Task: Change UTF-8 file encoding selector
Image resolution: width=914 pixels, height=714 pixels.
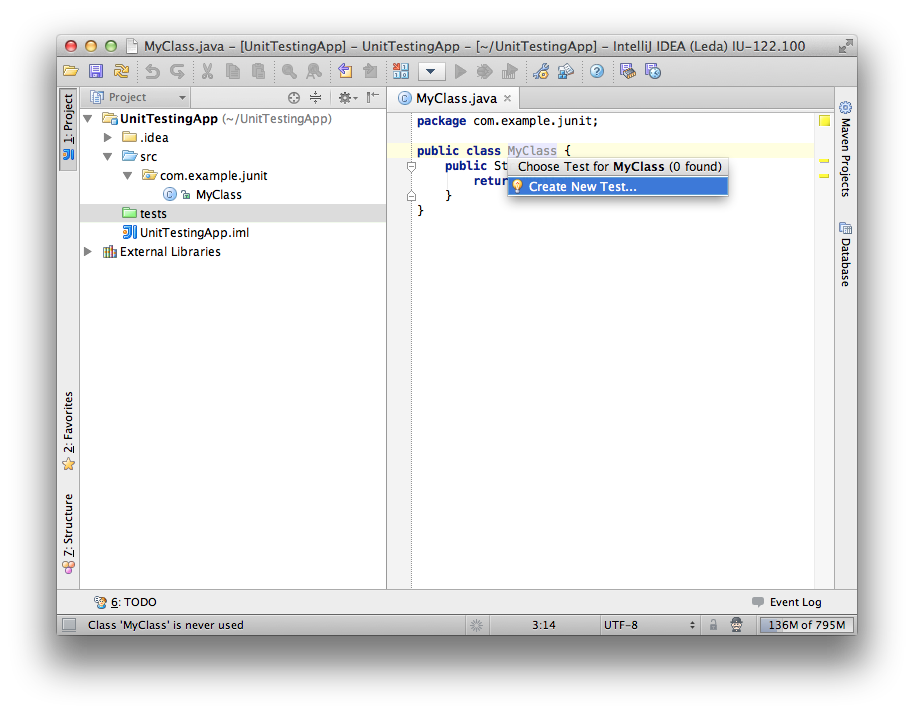Action: (x=649, y=625)
